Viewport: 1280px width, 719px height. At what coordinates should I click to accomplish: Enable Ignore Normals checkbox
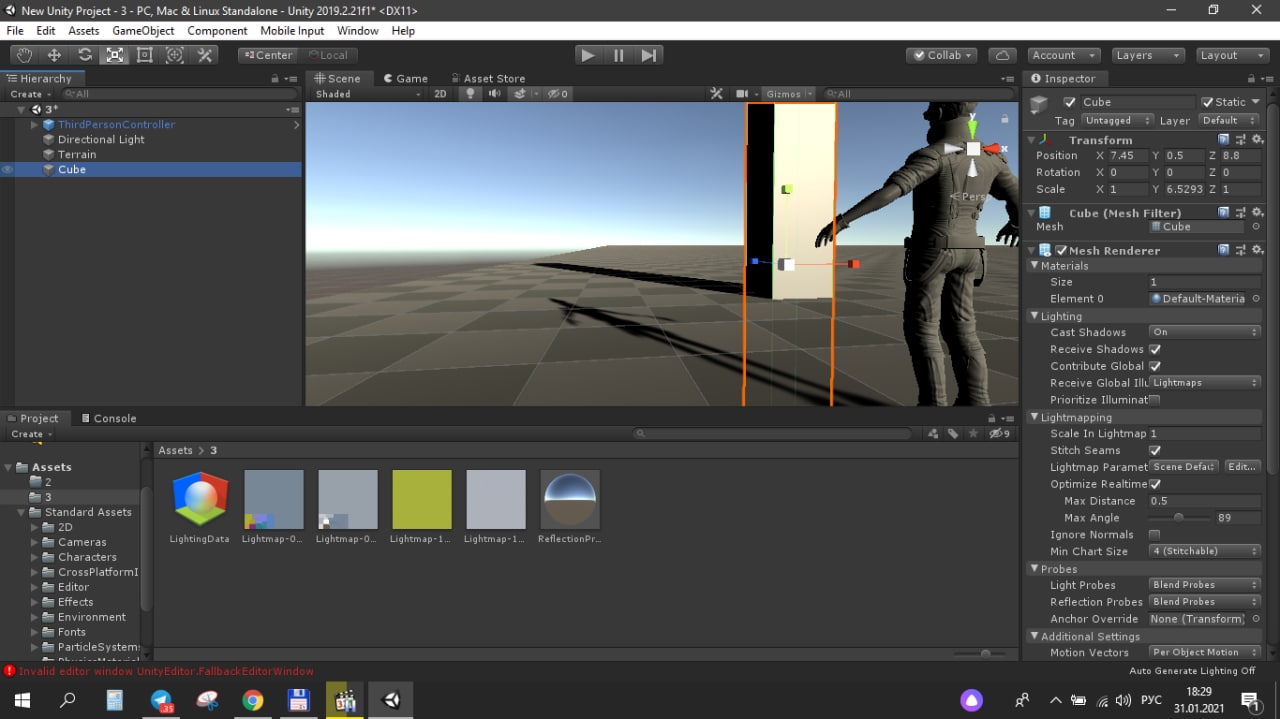point(1155,535)
